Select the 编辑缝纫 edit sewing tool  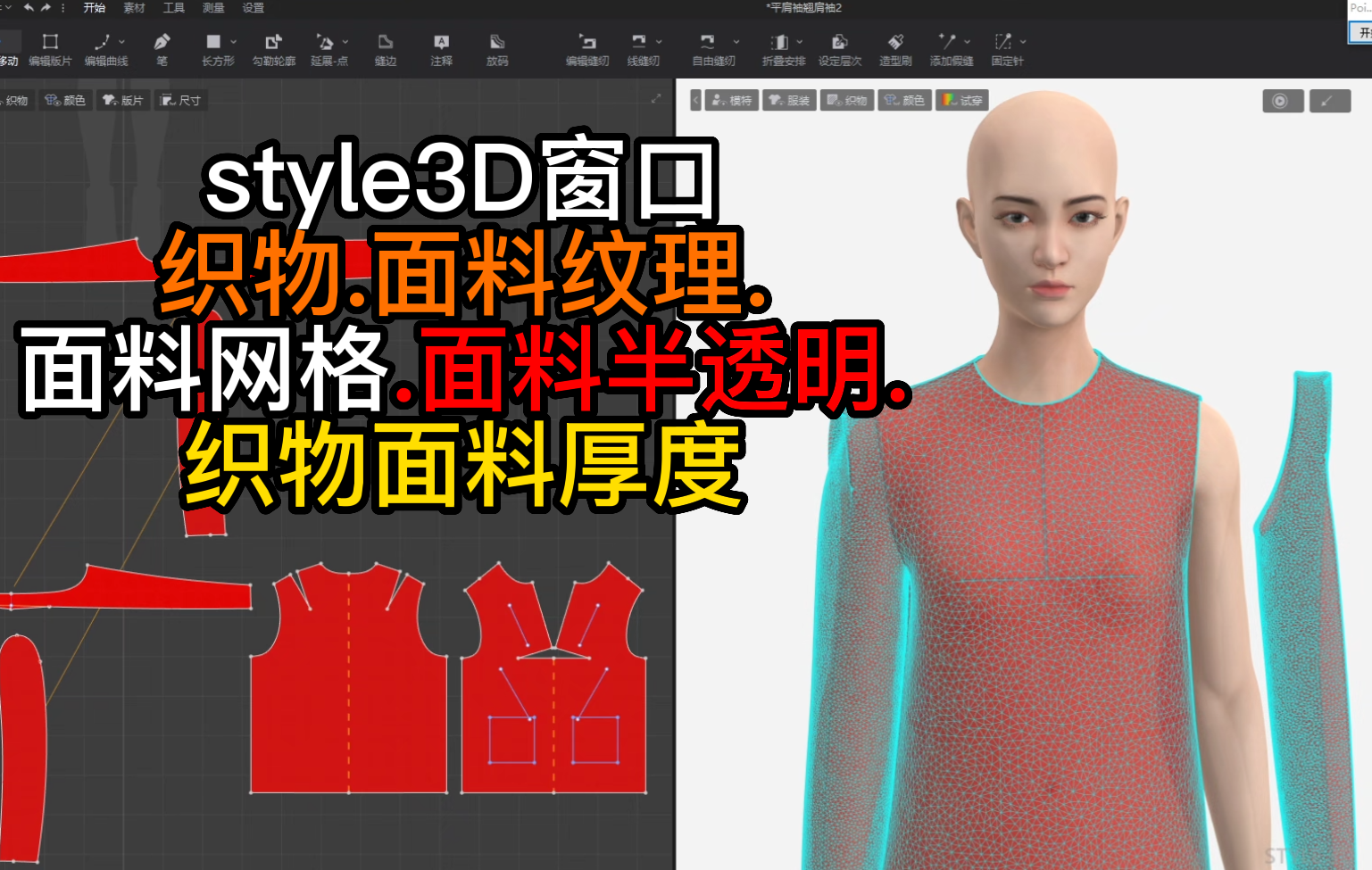(x=587, y=49)
